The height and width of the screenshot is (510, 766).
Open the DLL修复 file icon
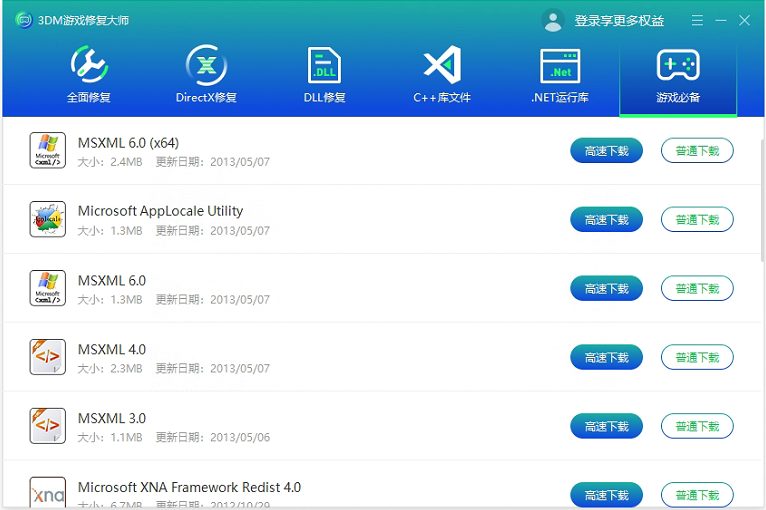tap(324, 65)
